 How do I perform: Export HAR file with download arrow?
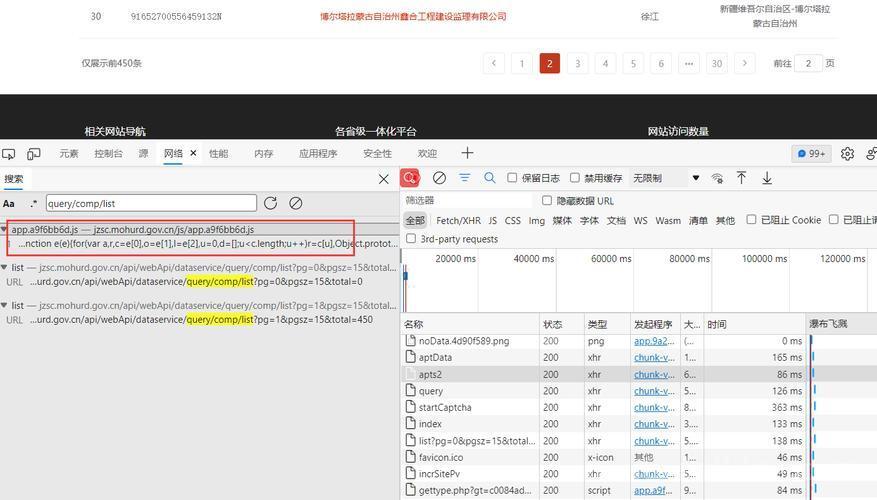(767, 178)
